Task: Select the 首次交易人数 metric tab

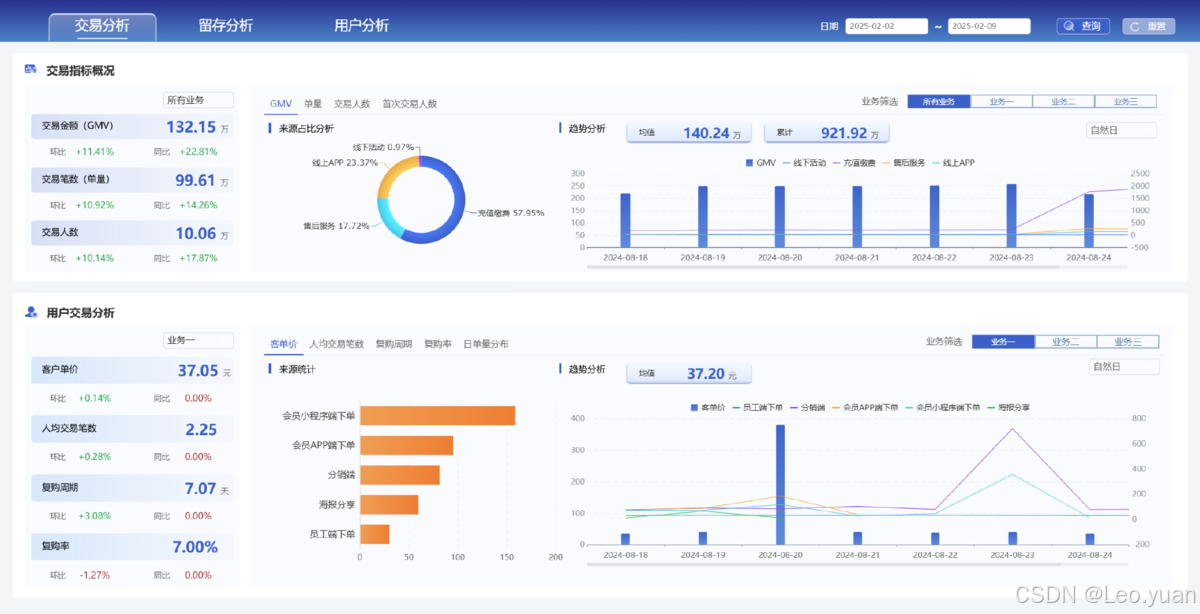Action: [x=409, y=103]
